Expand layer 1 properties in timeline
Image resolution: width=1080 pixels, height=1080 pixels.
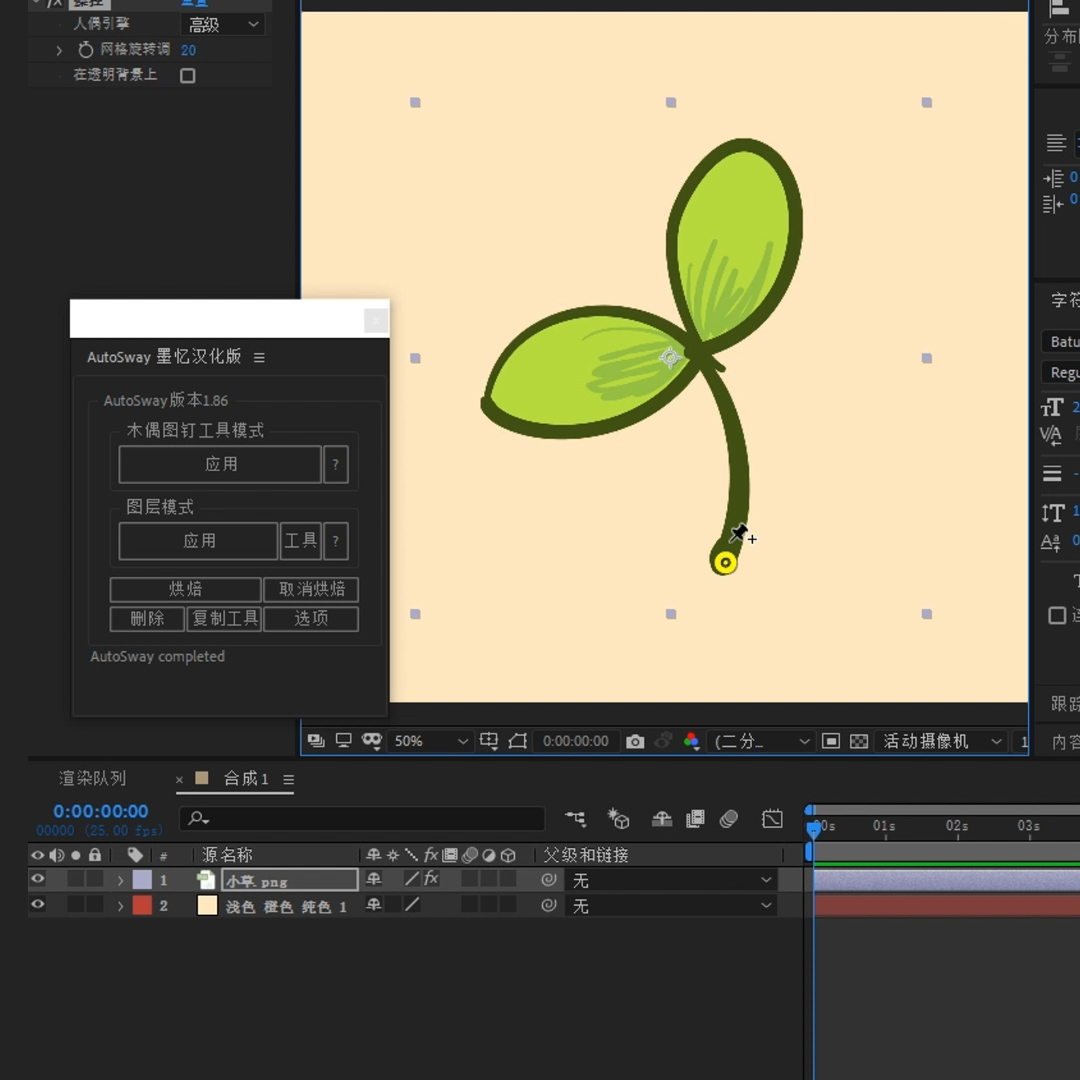click(x=121, y=880)
